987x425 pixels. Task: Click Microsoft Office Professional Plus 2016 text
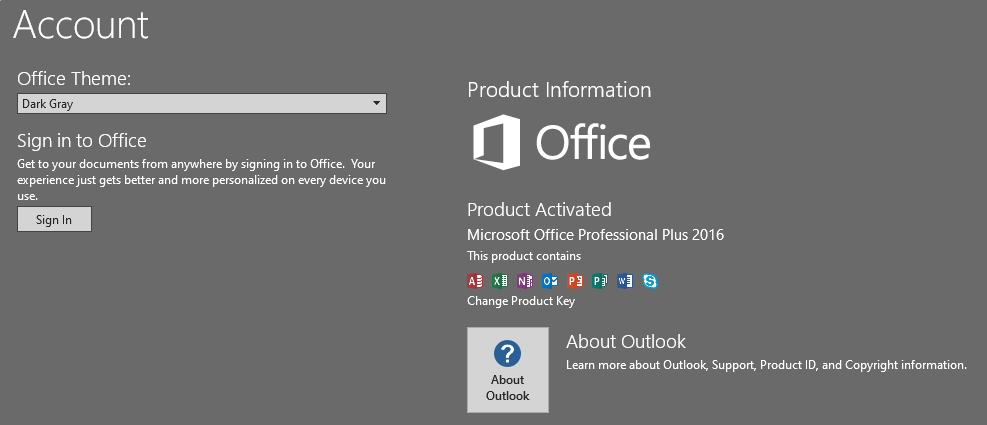click(x=595, y=235)
